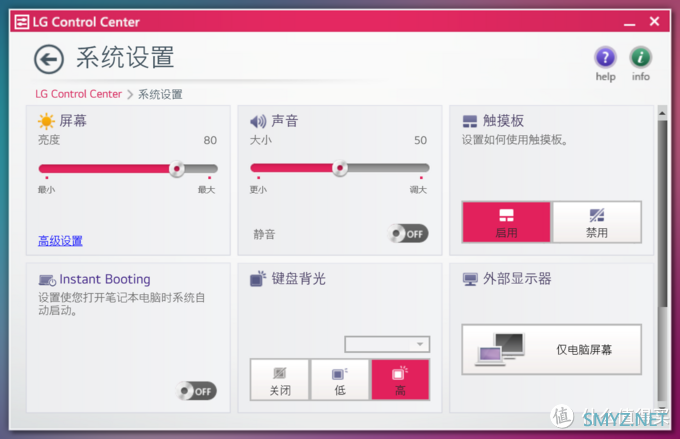
Task: Click the speaker icon beside 声音
Action: pyautogui.click(x=258, y=121)
